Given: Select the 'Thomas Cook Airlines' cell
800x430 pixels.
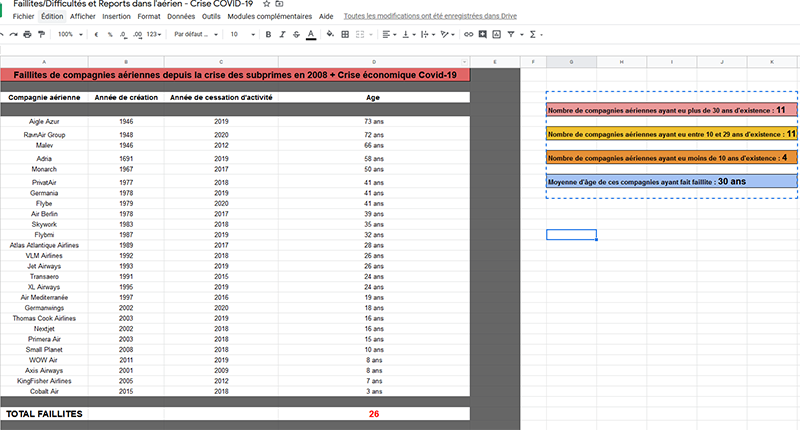Looking at the screenshot, I should click(44, 318).
